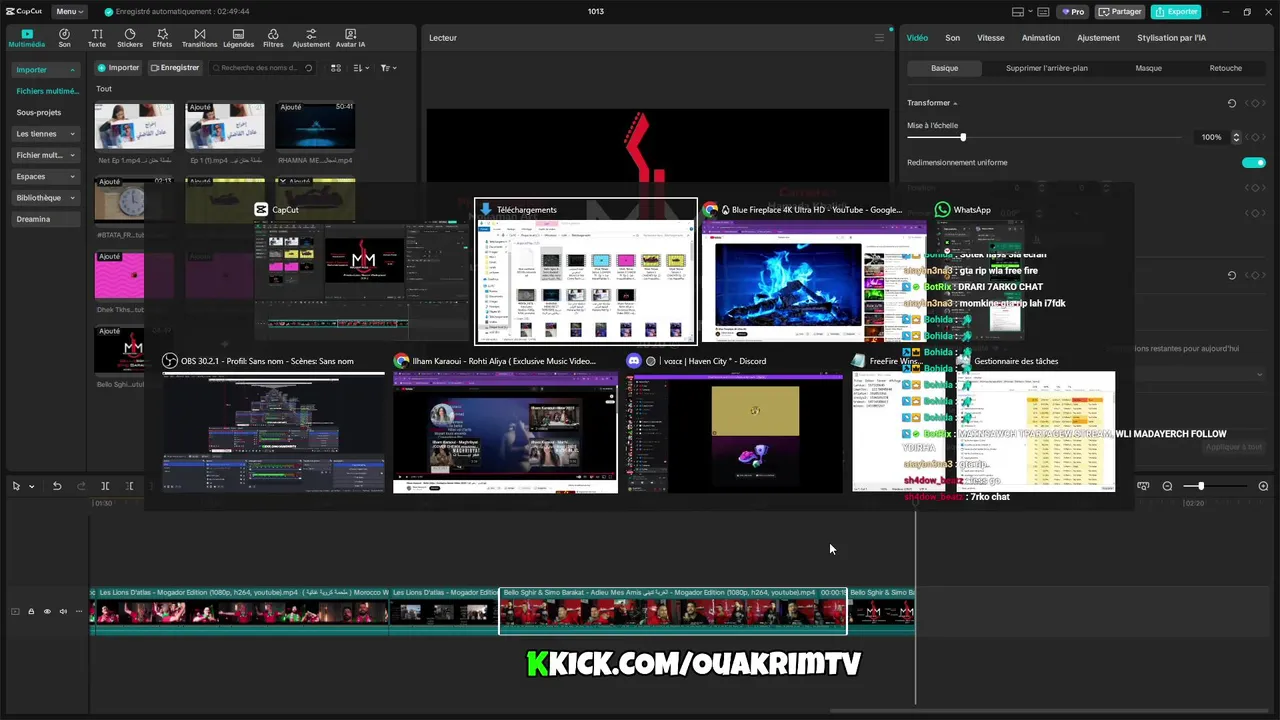Open the Multimédia panel icon
The image size is (1280, 720).
tap(26, 38)
